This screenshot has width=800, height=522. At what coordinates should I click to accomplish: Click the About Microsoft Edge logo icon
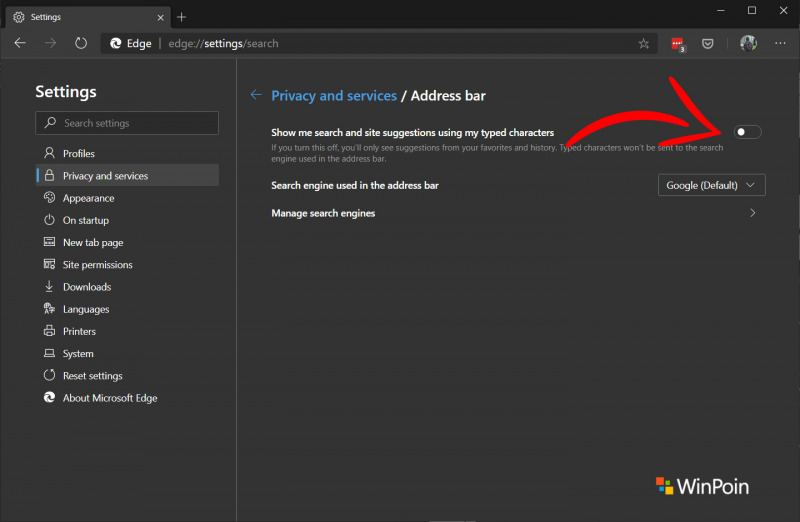[49, 397]
